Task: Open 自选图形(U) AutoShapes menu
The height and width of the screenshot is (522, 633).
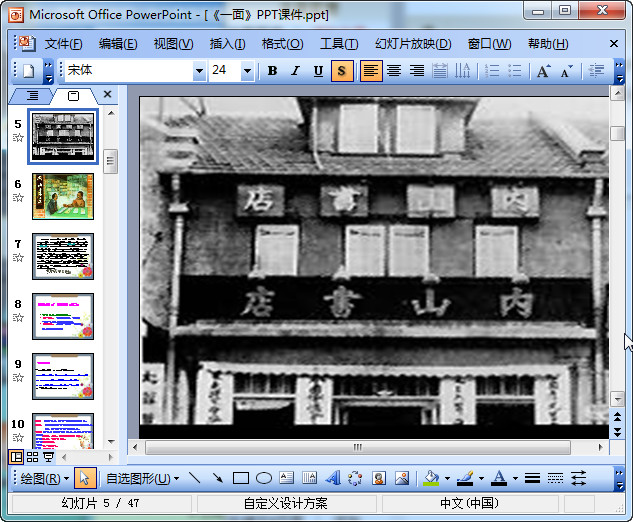Action: (x=142, y=479)
